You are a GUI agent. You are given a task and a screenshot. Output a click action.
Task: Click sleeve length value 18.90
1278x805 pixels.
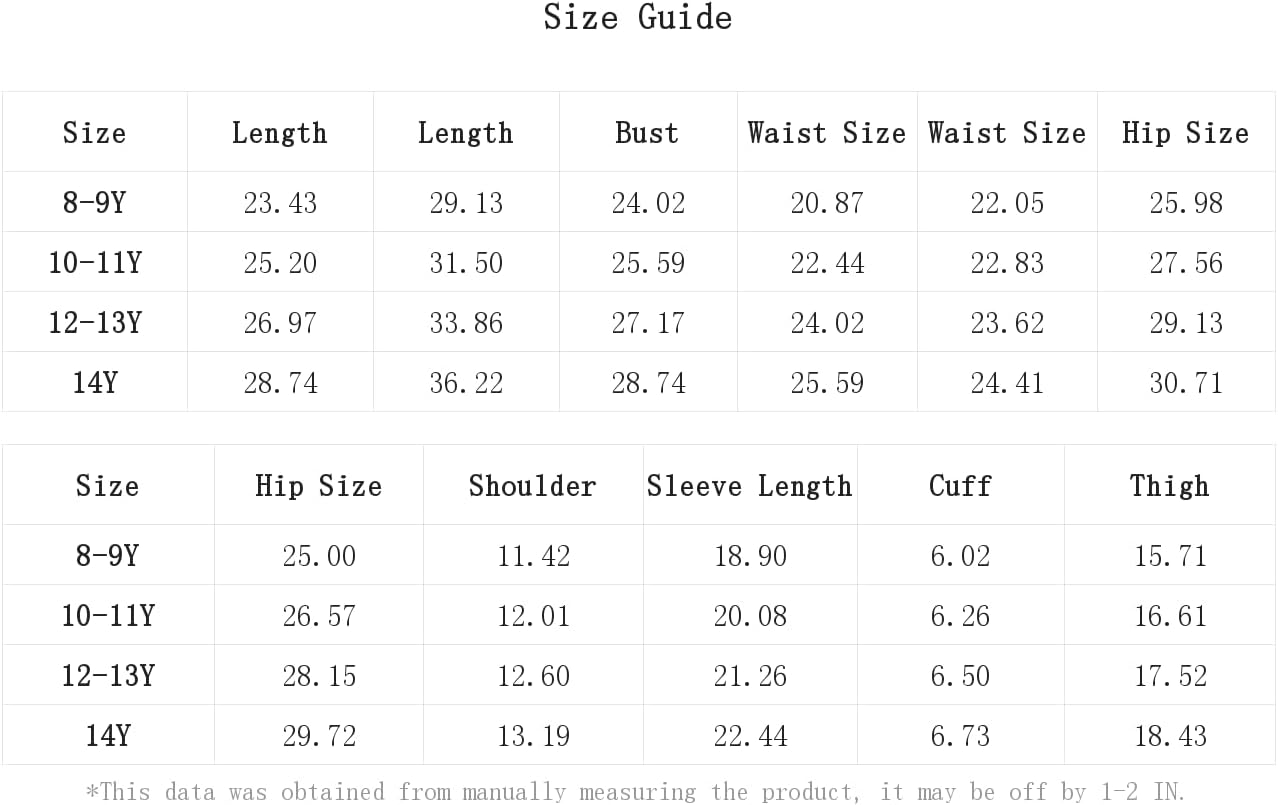(x=750, y=556)
